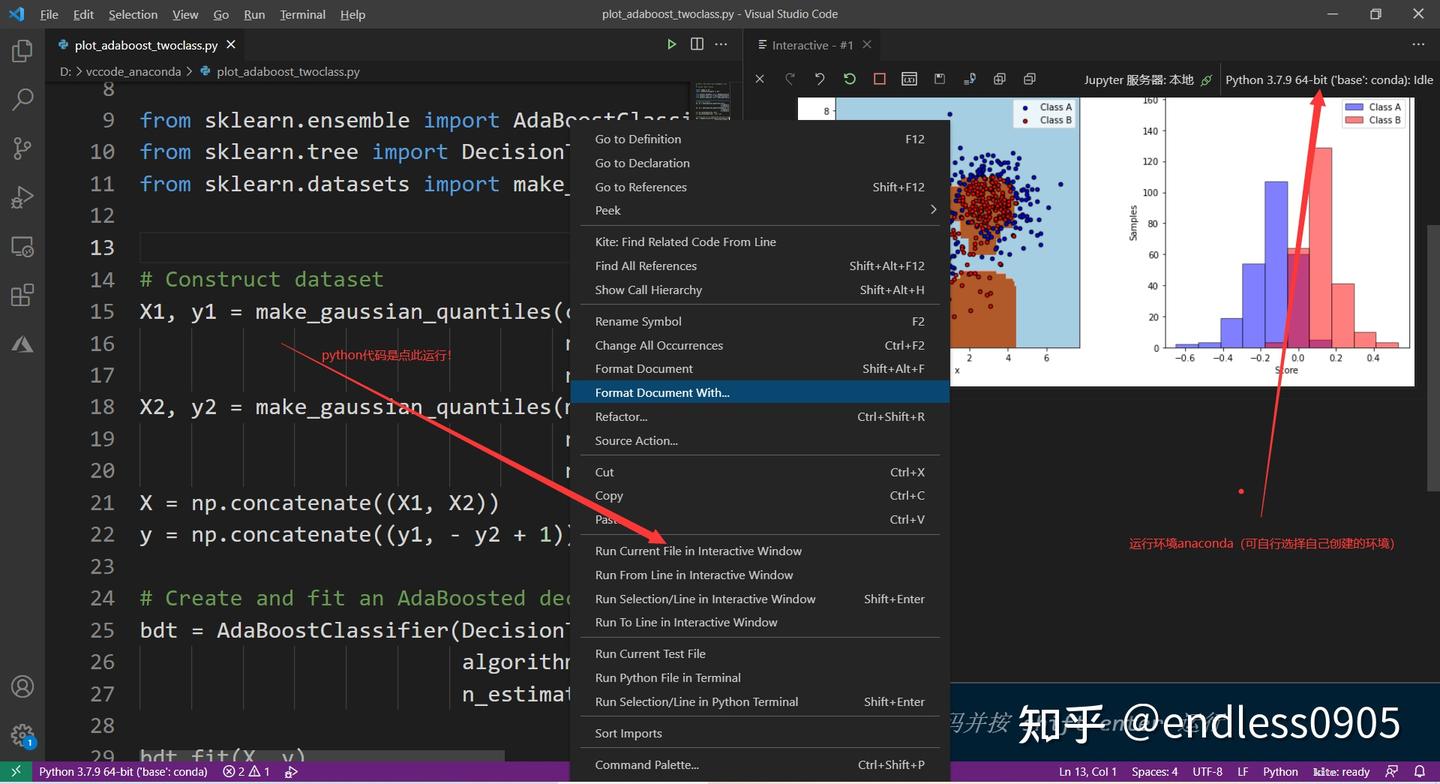Open the Source Control view

[23, 147]
